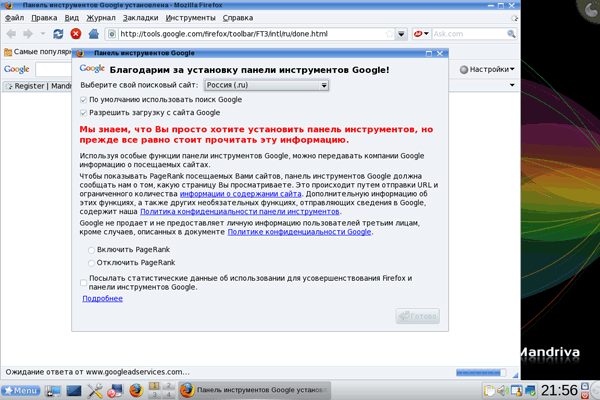Viewport: 600px width, 400px height.
Task: Click the site identity icon in the URL bar
Action: click(112, 34)
